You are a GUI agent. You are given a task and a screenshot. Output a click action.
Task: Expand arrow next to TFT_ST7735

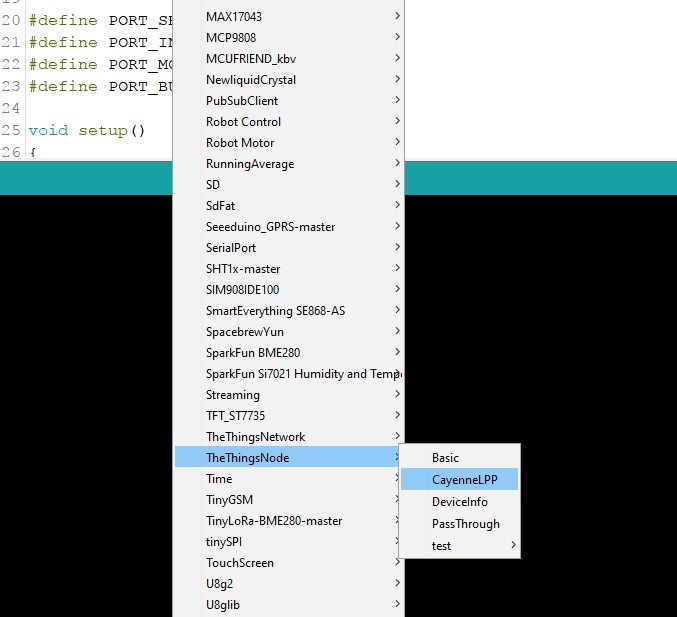[397, 415]
